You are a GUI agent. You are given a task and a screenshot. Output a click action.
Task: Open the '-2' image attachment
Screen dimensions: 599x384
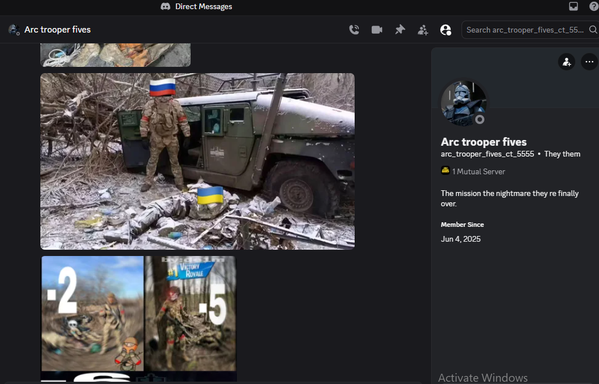(93, 313)
